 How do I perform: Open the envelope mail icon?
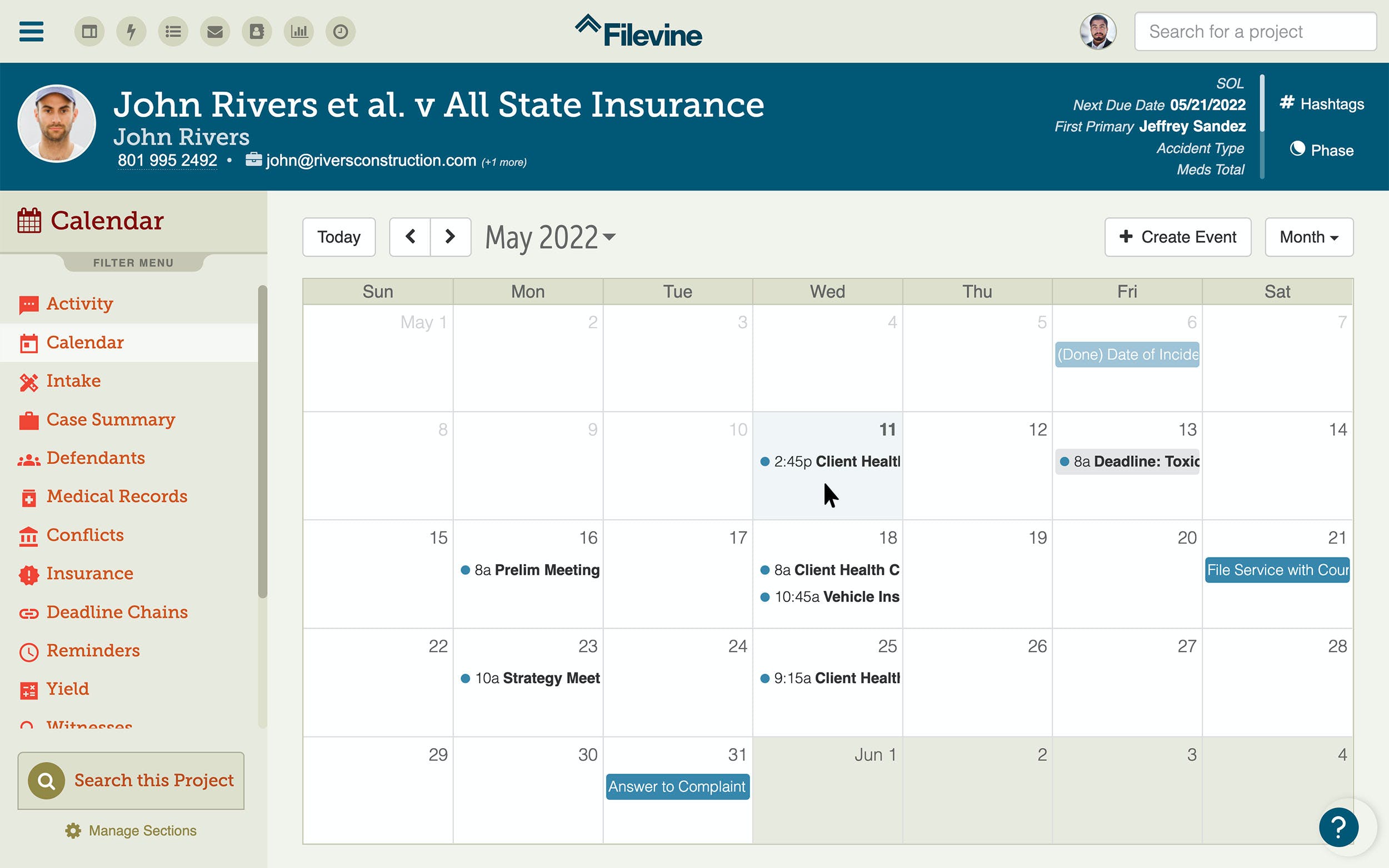[215, 32]
